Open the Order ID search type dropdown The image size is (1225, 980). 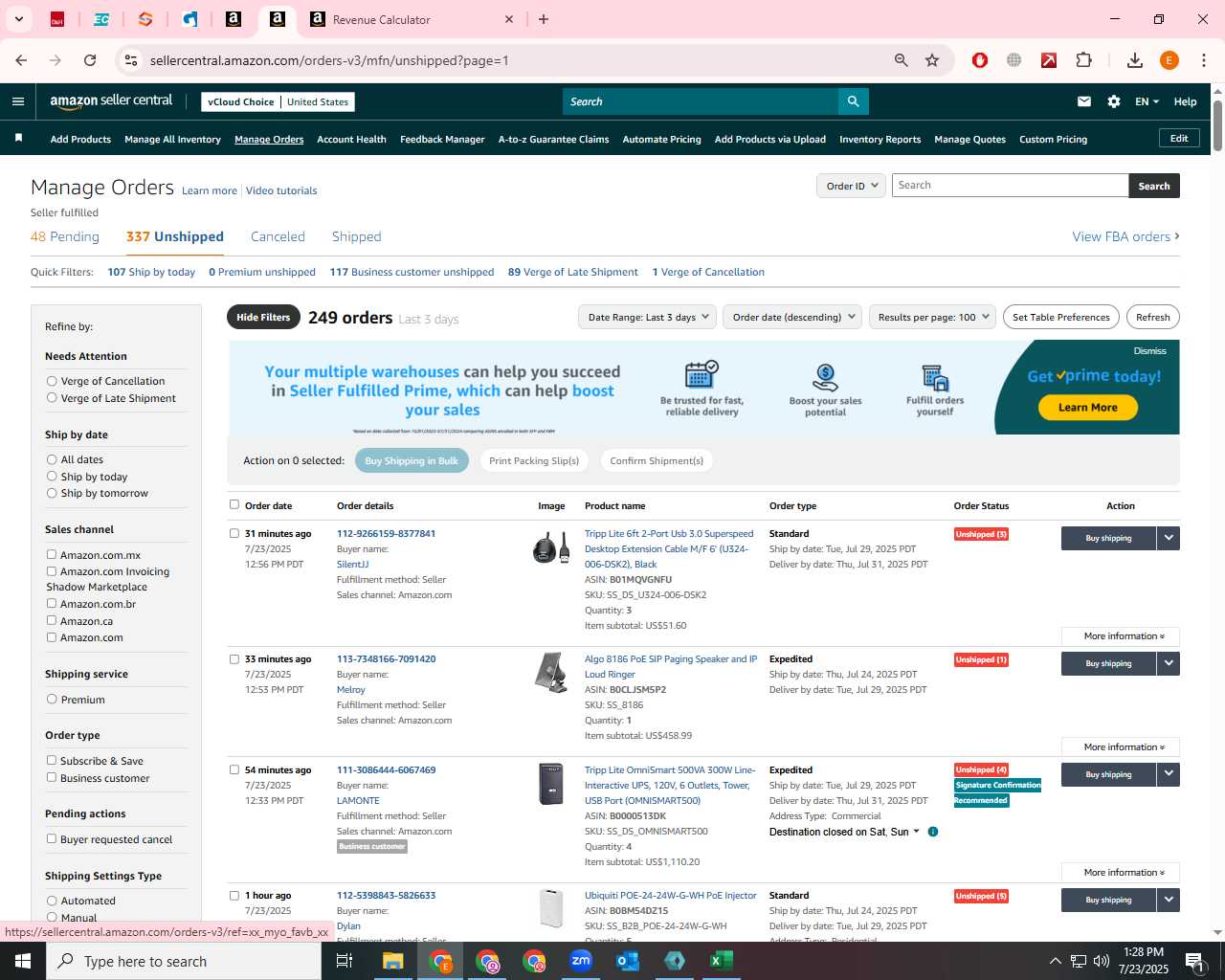[851, 186]
